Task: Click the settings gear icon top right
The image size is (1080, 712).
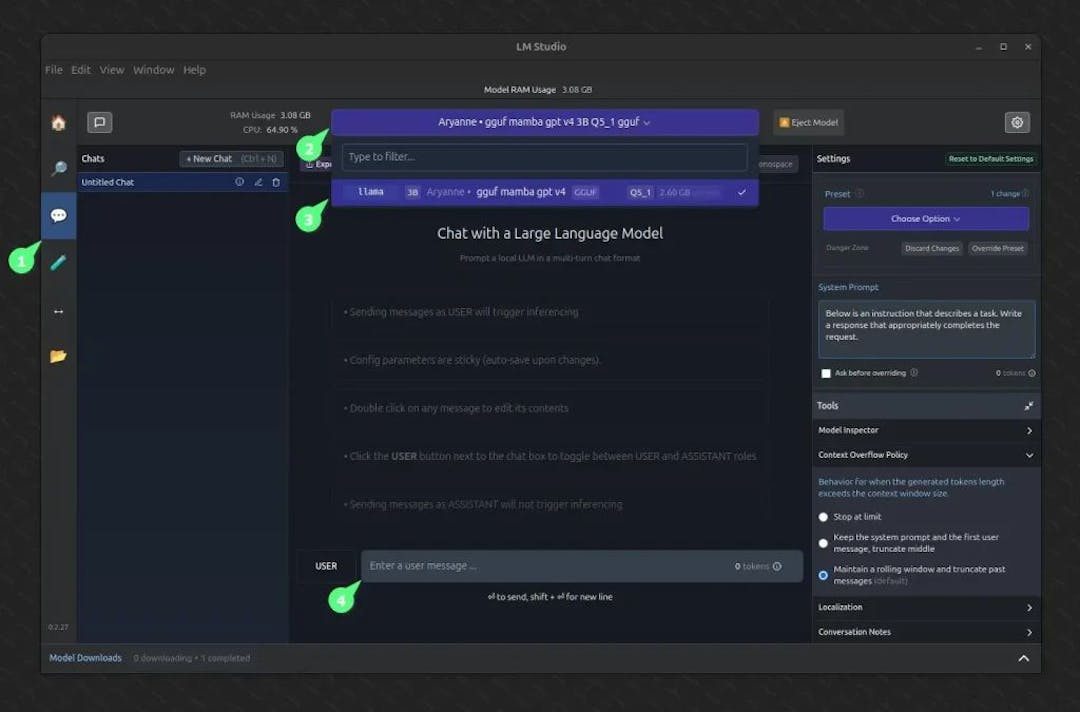Action: point(1017,123)
